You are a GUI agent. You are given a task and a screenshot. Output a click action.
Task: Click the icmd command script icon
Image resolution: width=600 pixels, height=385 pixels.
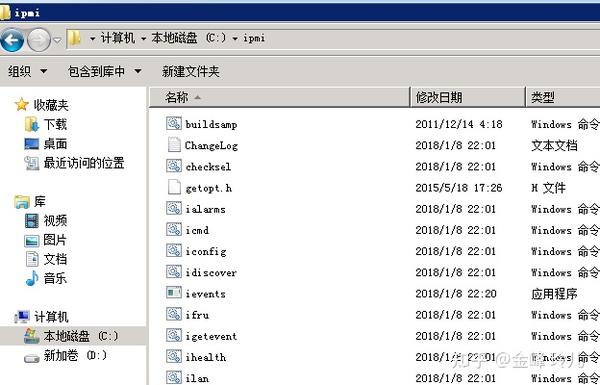click(174, 229)
